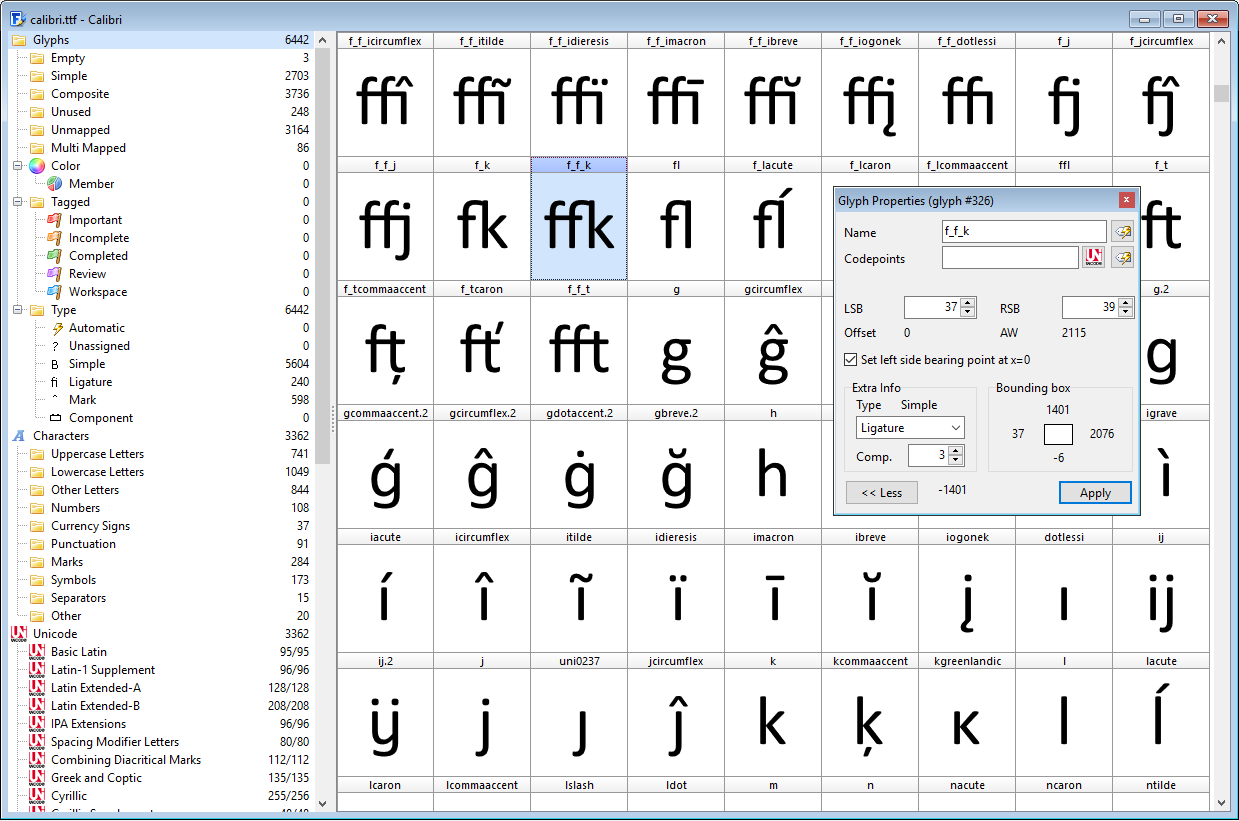Image resolution: width=1239 pixels, height=821 pixels.
Task: Click the name generator icon beside the Name field
Action: click(x=1122, y=232)
